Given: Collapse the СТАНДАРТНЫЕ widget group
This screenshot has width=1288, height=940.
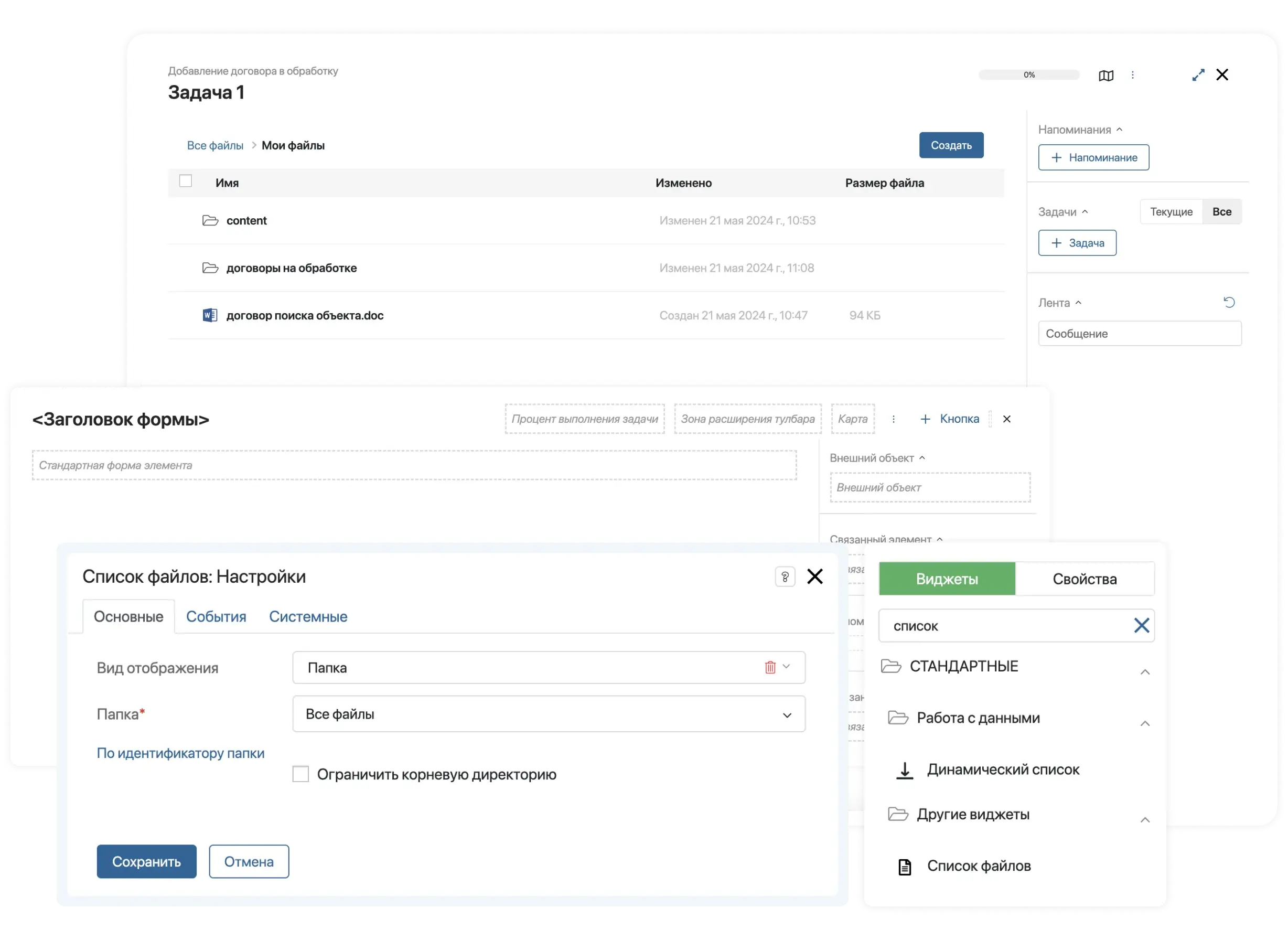Looking at the screenshot, I should tap(1145, 672).
